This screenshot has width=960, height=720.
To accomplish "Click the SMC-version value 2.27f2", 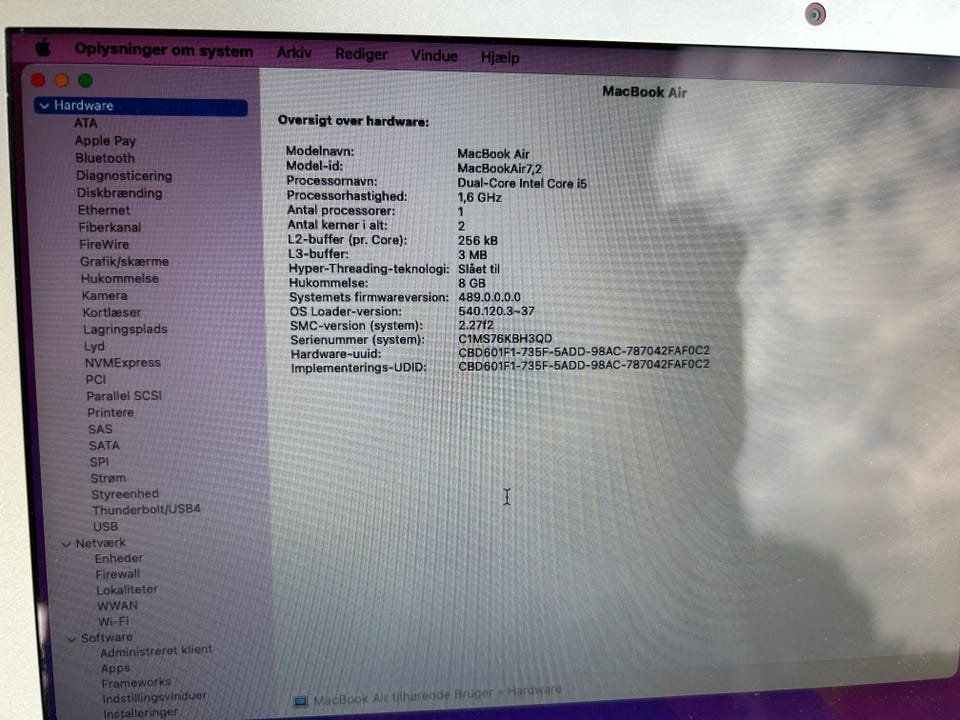I will click(476, 325).
